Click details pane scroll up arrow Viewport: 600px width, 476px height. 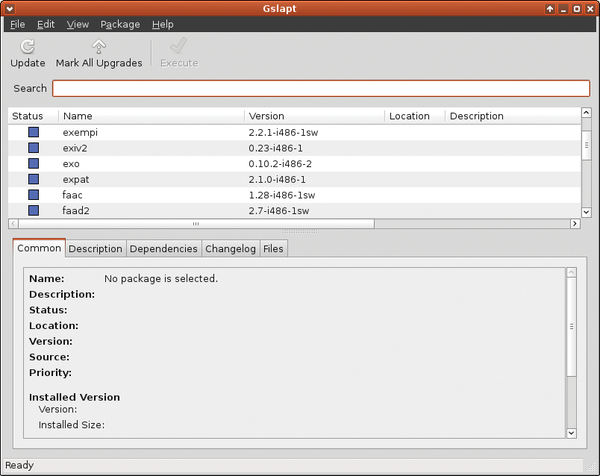[x=571, y=272]
